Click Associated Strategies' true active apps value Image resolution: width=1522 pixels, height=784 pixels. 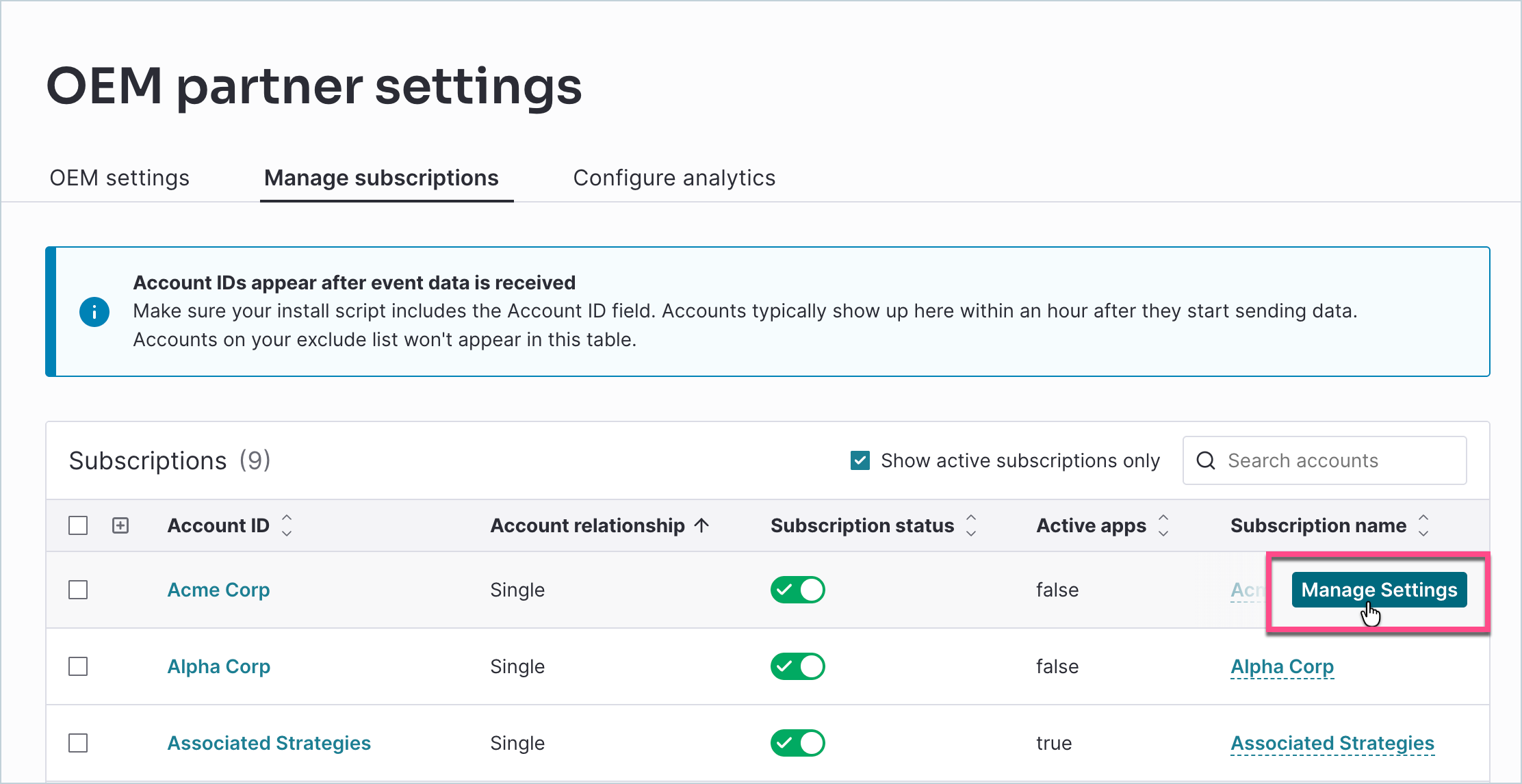pyautogui.click(x=1054, y=743)
